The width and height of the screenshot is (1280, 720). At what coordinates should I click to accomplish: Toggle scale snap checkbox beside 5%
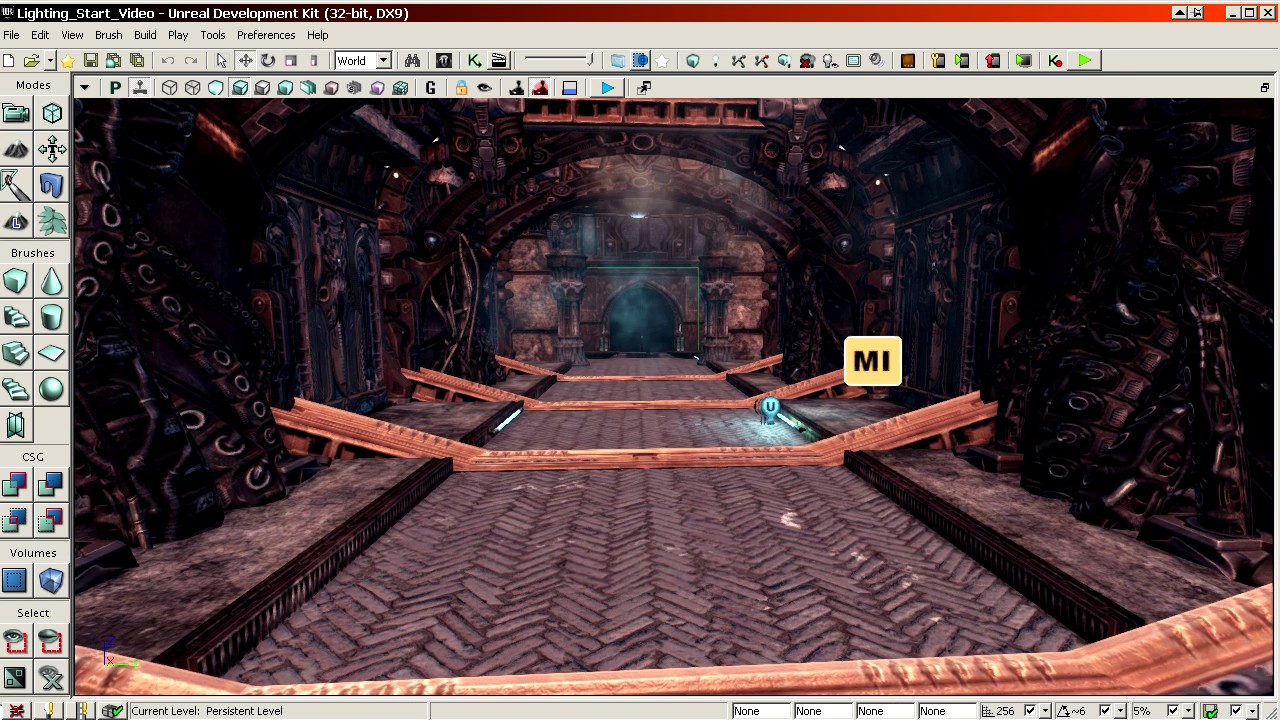coord(1173,711)
